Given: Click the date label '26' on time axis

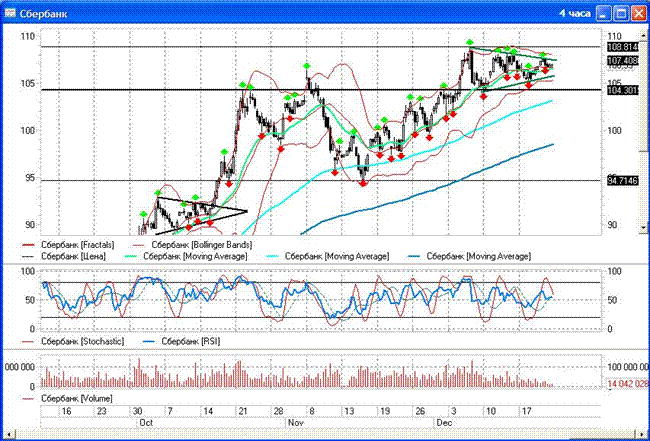Looking at the screenshot, I should coord(420,411).
